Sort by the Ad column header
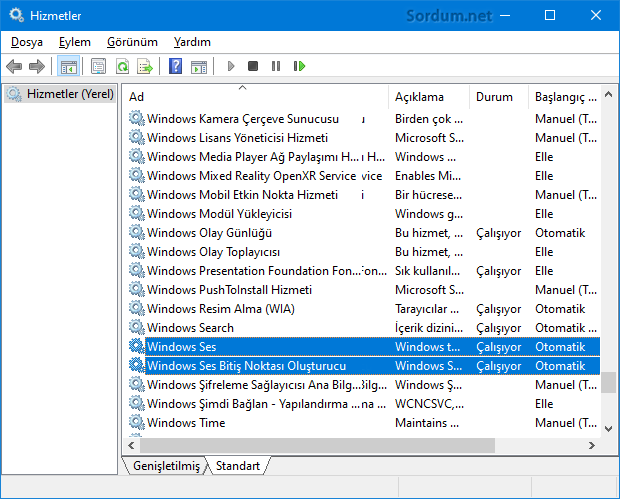Viewport: 620px width, 499px height. (x=257, y=97)
